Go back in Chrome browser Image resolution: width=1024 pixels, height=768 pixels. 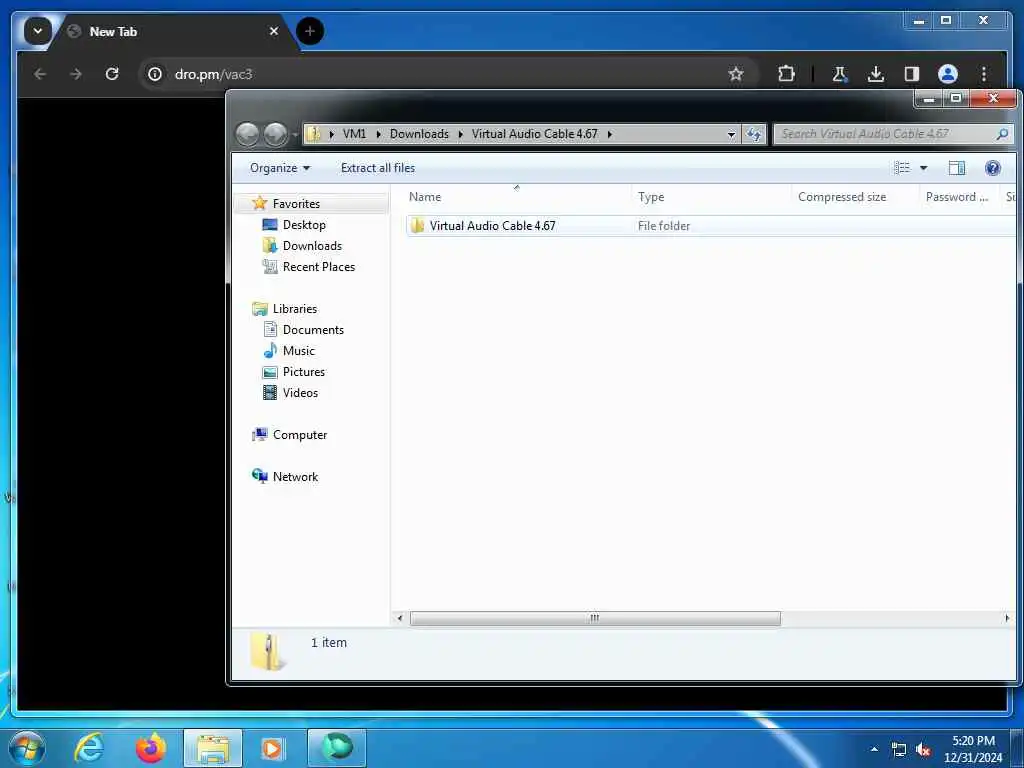[x=40, y=74]
